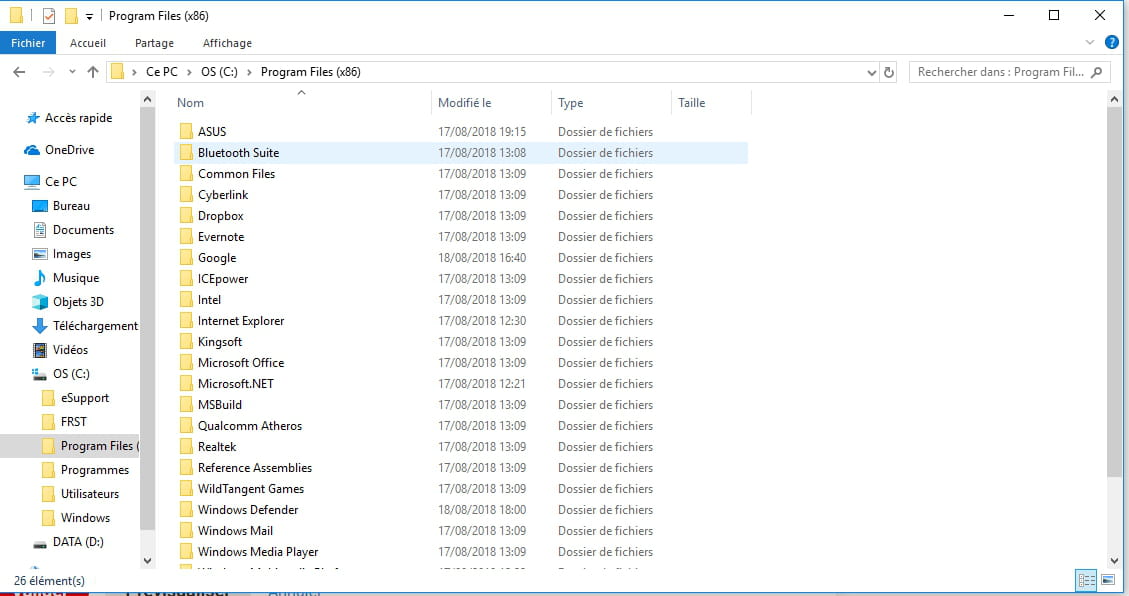Click OS (C:) in the address breadcrumb
The width and height of the screenshot is (1129, 596).
(x=219, y=72)
